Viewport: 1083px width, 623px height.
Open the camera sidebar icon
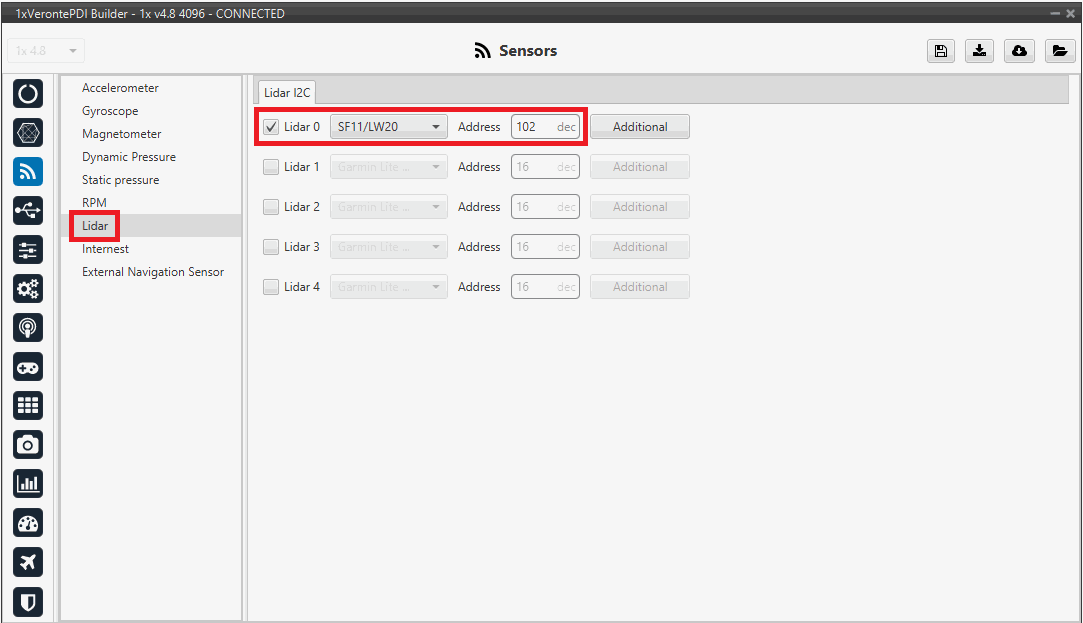coord(28,445)
